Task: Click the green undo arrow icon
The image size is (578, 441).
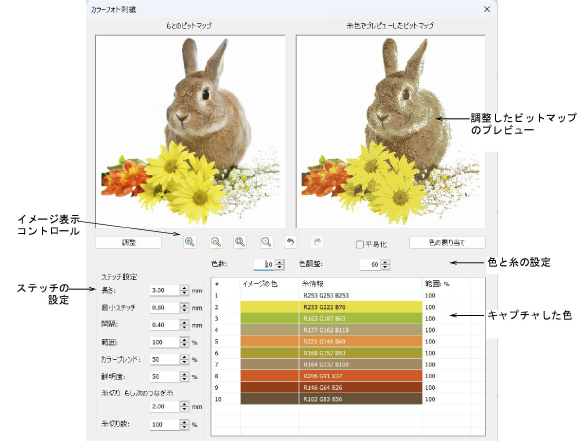Action: pos(290,242)
